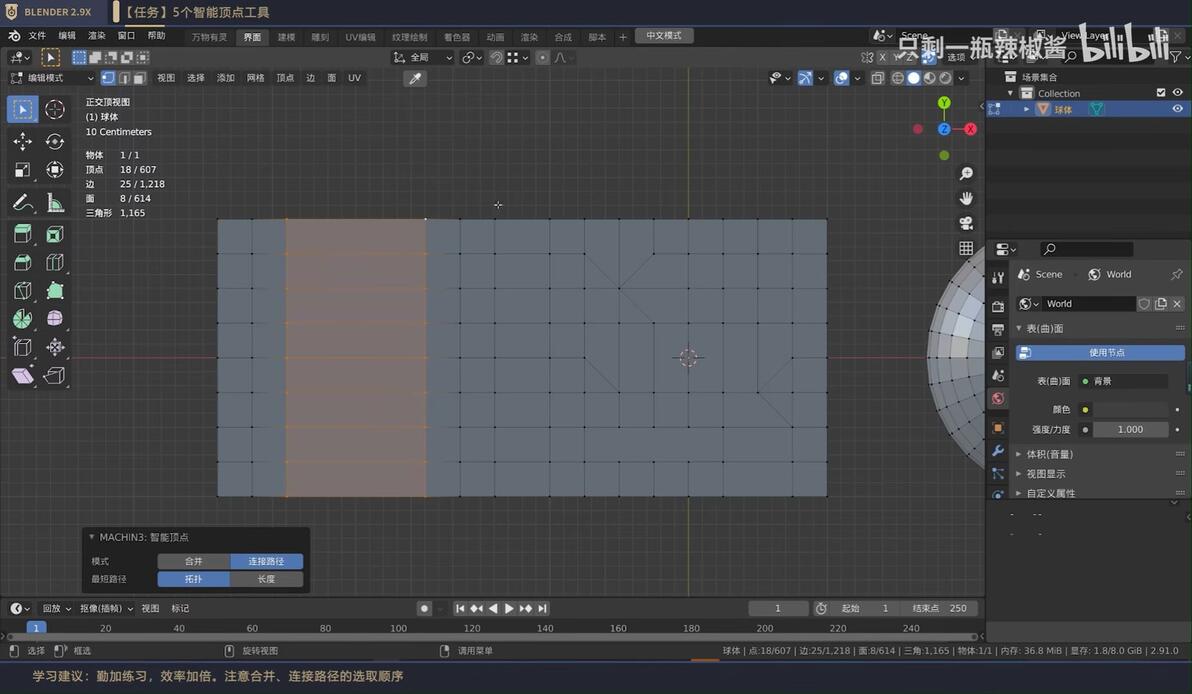Open the 顶点 vertex menu

click(285, 78)
